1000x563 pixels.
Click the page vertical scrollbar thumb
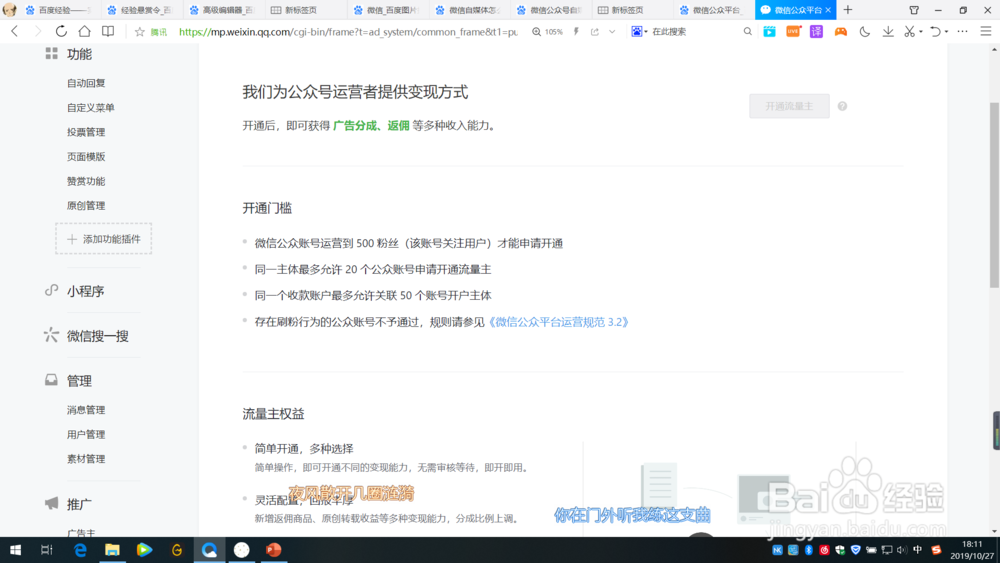click(994, 194)
